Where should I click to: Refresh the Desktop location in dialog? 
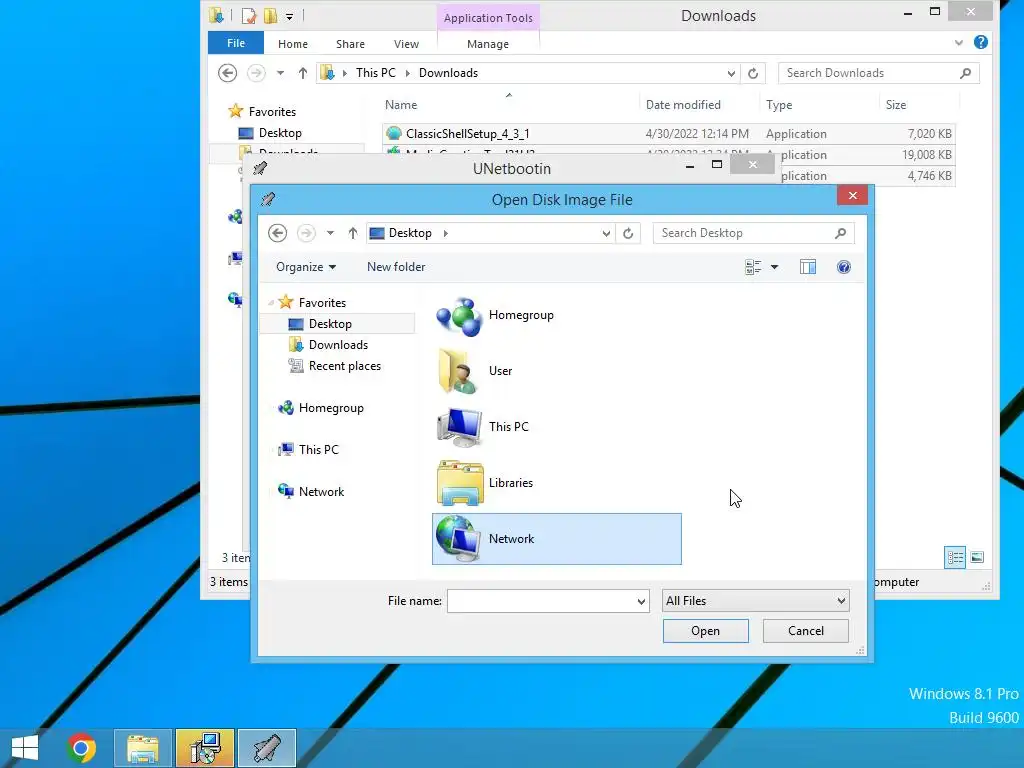(628, 233)
